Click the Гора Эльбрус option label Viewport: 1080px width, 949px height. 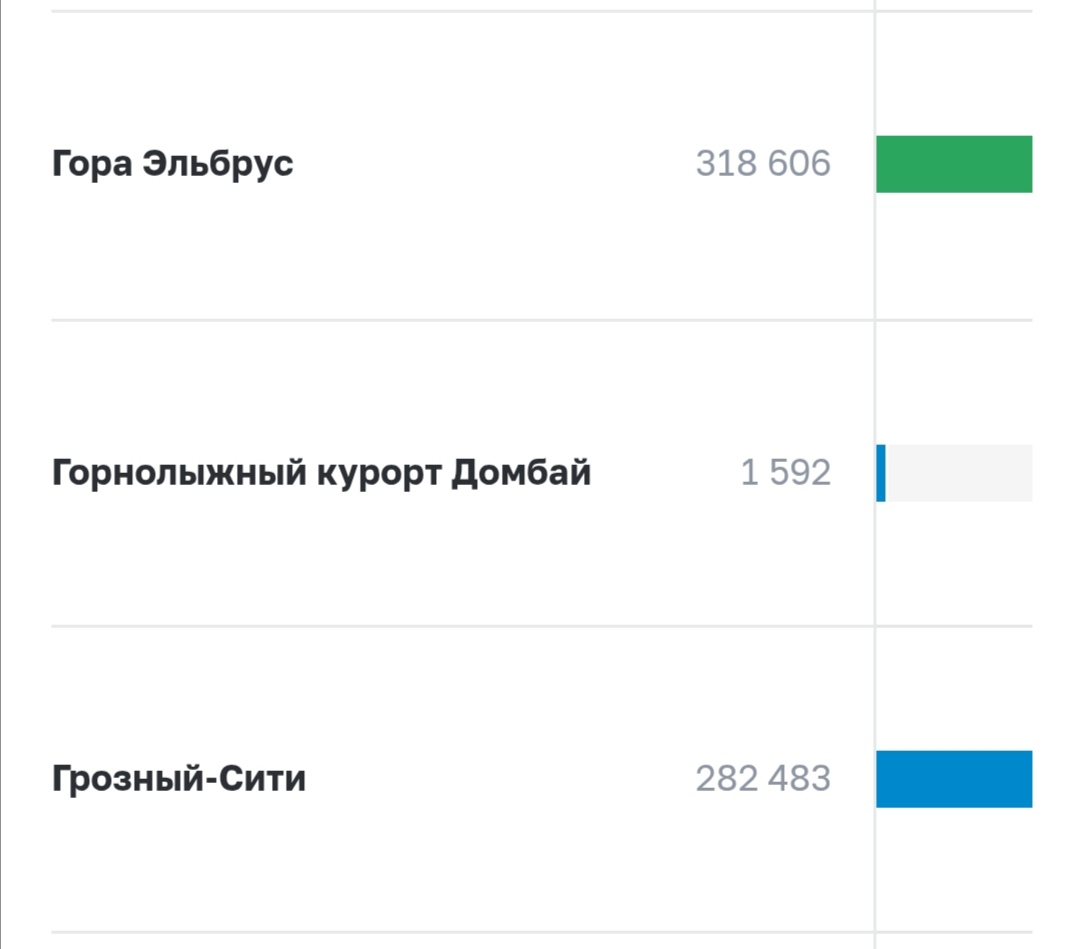[x=172, y=163]
